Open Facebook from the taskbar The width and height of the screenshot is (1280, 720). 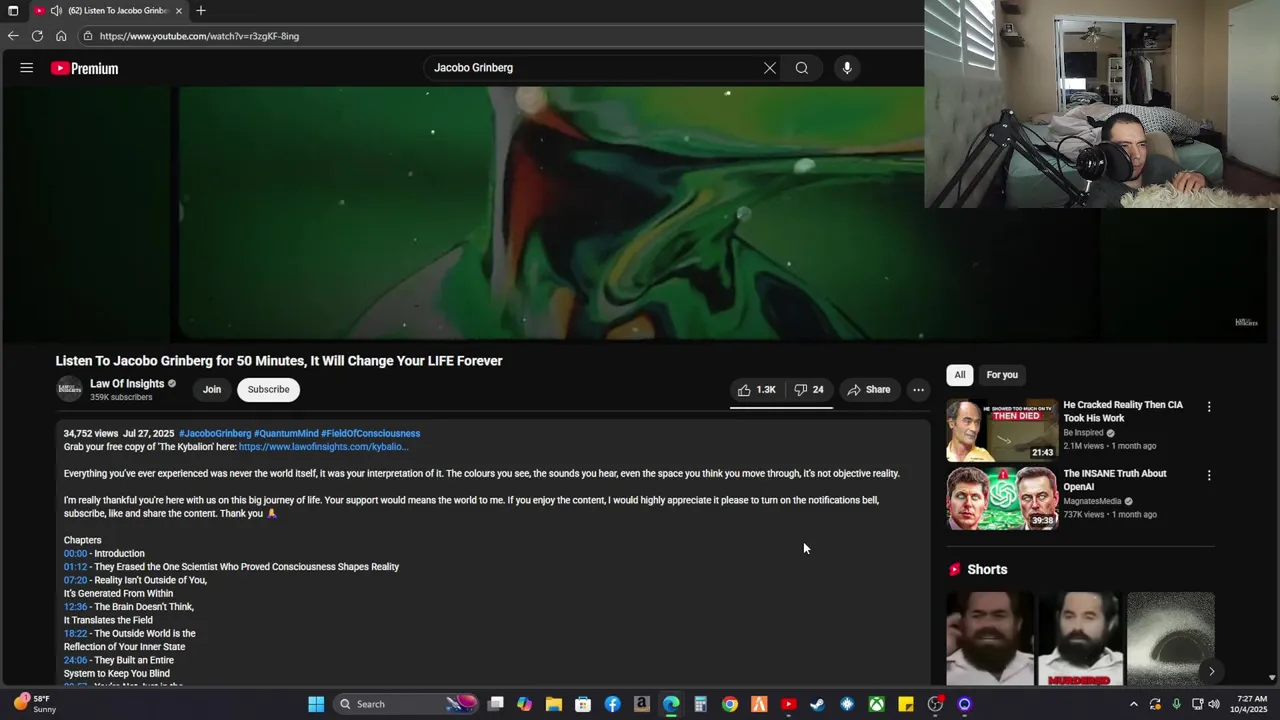(612, 704)
